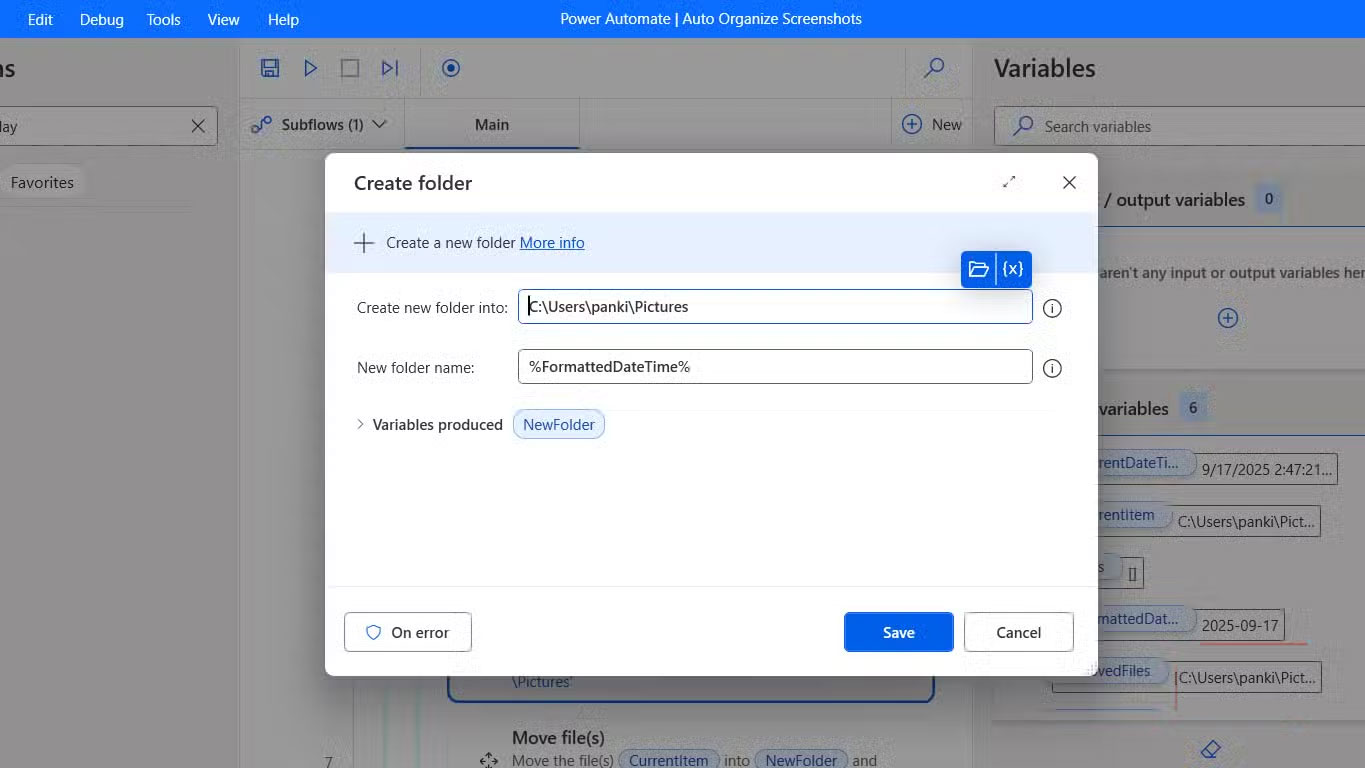Switch to the Main tab
This screenshot has width=1365, height=768.
pyautogui.click(x=491, y=125)
